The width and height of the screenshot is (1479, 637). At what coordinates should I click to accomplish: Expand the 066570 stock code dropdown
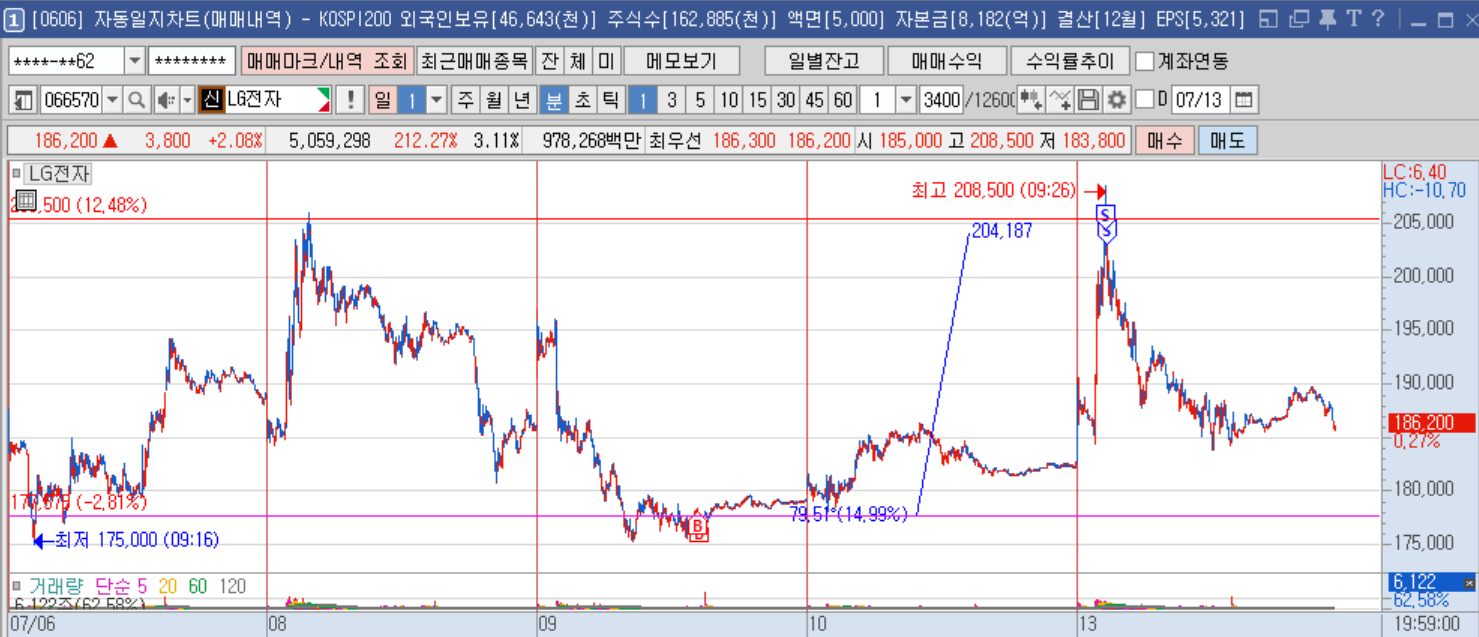pos(112,100)
